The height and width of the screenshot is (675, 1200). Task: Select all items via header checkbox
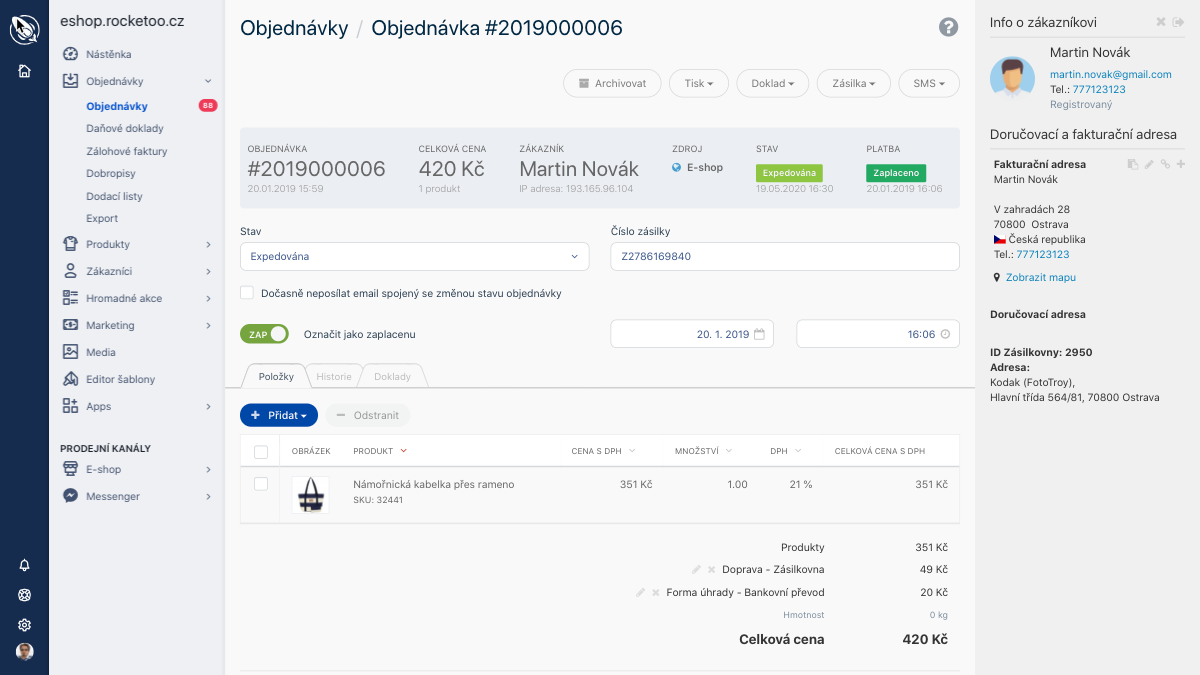(261, 452)
